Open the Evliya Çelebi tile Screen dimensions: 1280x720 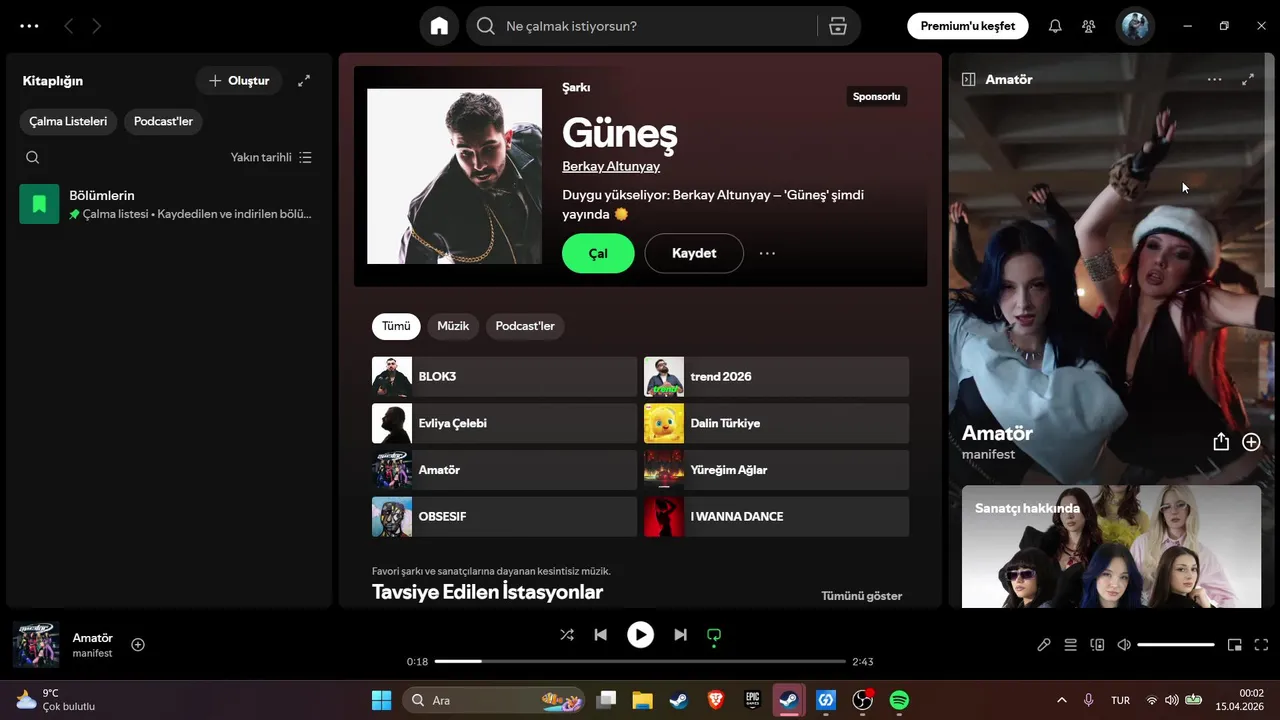[504, 423]
